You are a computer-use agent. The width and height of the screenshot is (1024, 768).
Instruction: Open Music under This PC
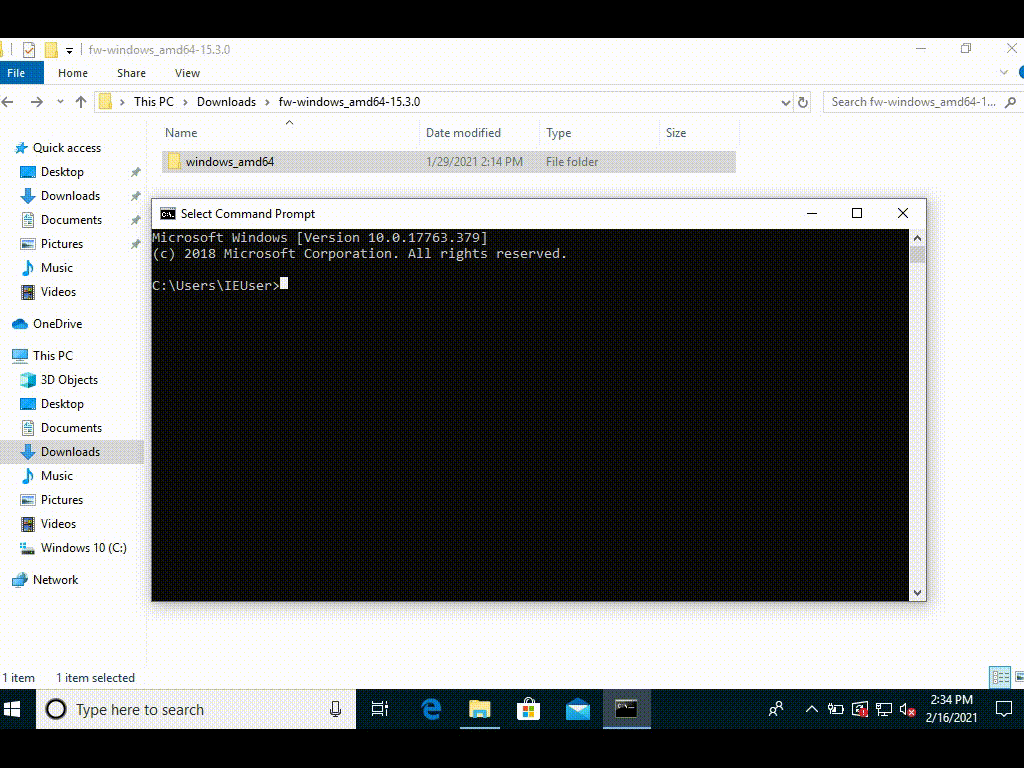tap(56, 476)
